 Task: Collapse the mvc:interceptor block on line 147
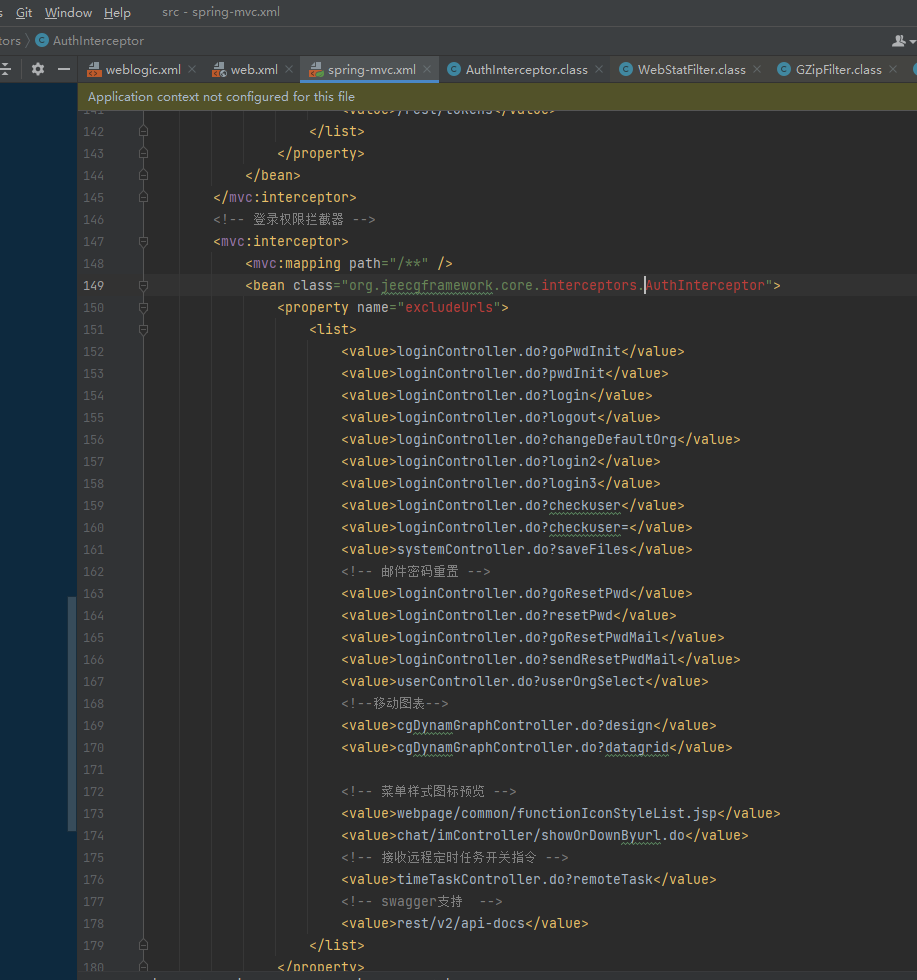[x=144, y=241]
